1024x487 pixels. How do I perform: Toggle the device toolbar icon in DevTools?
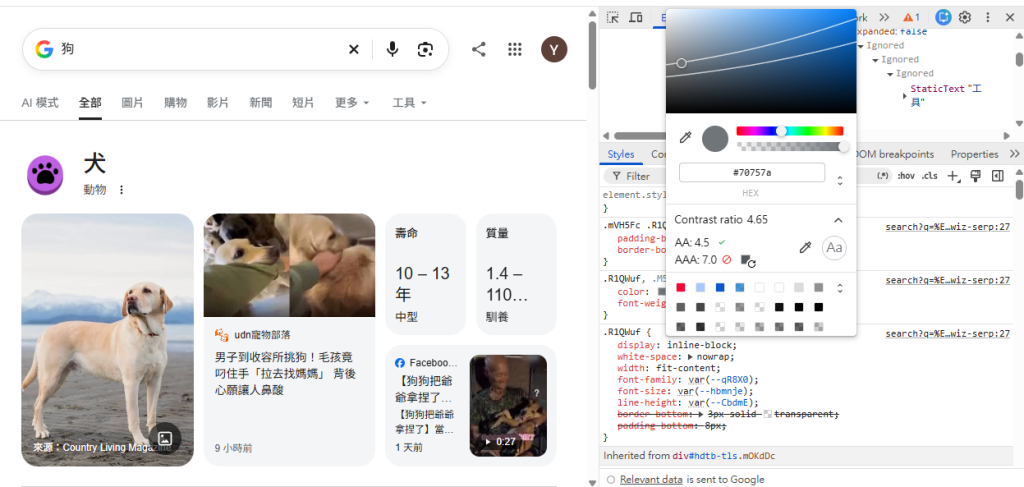pos(635,18)
